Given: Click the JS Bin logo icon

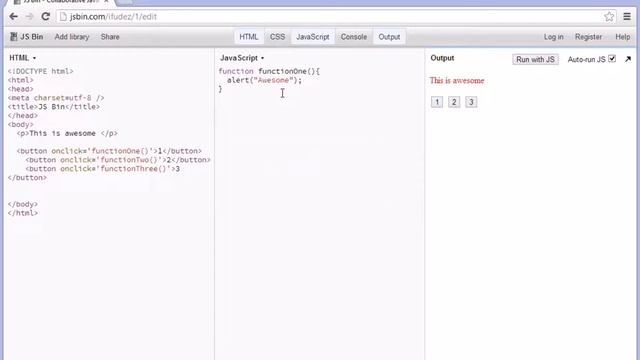Looking at the screenshot, I should coord(13,37).
